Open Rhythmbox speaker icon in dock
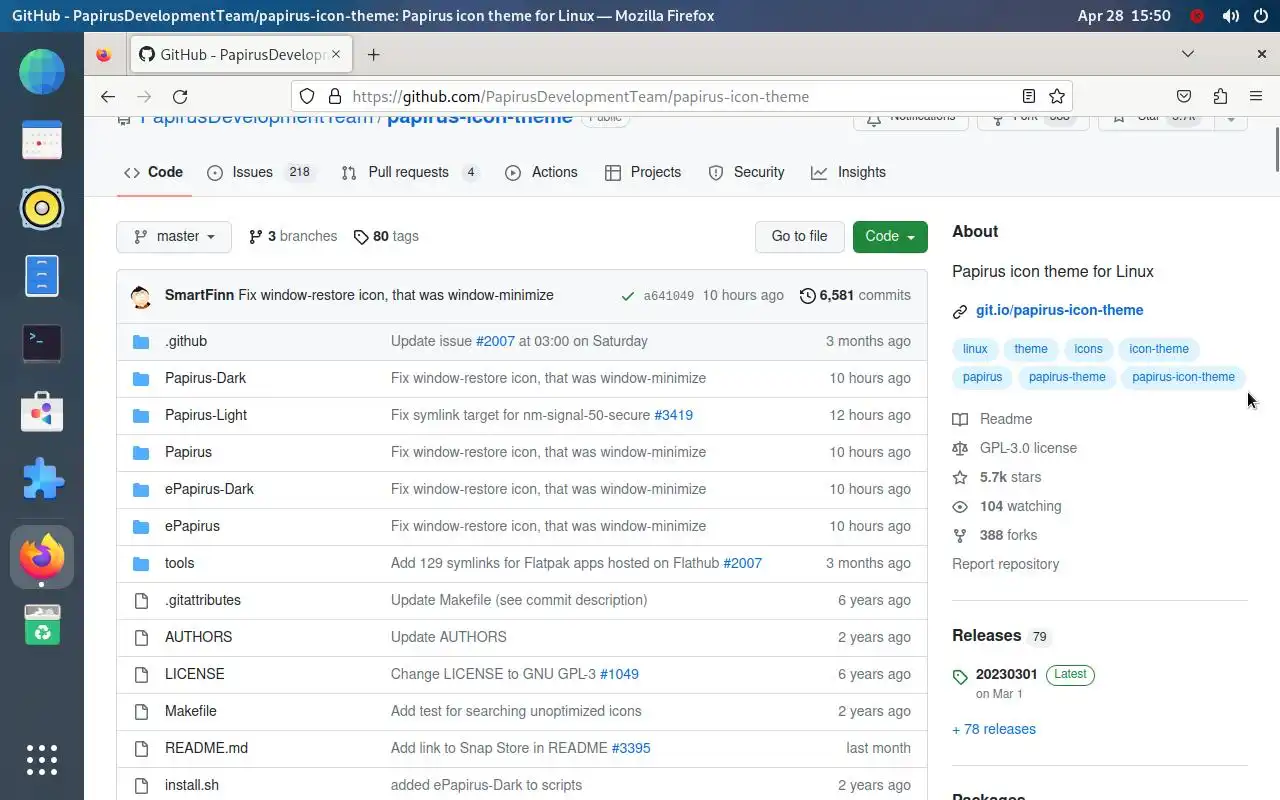Screen dimensions: 1280x800 click(x=42, y=208)
